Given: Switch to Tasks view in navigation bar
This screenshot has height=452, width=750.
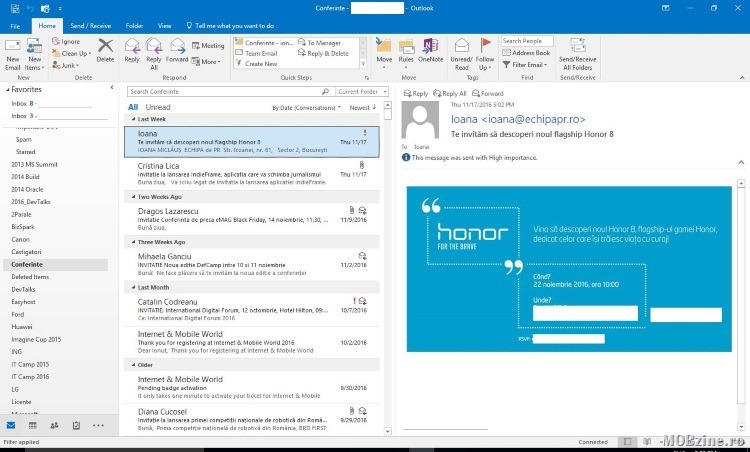Looking at the screenshot, I should click(76, 425).
